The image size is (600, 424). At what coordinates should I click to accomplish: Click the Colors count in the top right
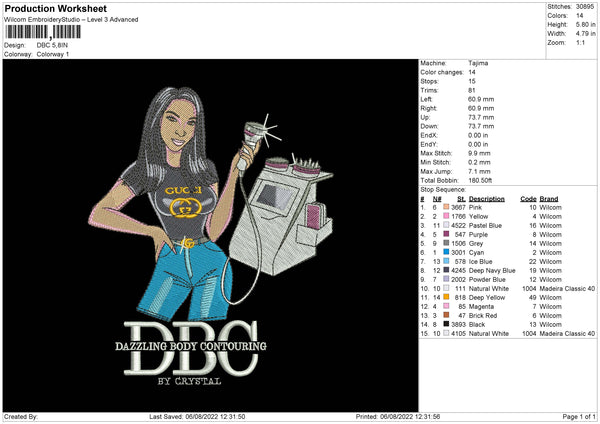[579, 16]
